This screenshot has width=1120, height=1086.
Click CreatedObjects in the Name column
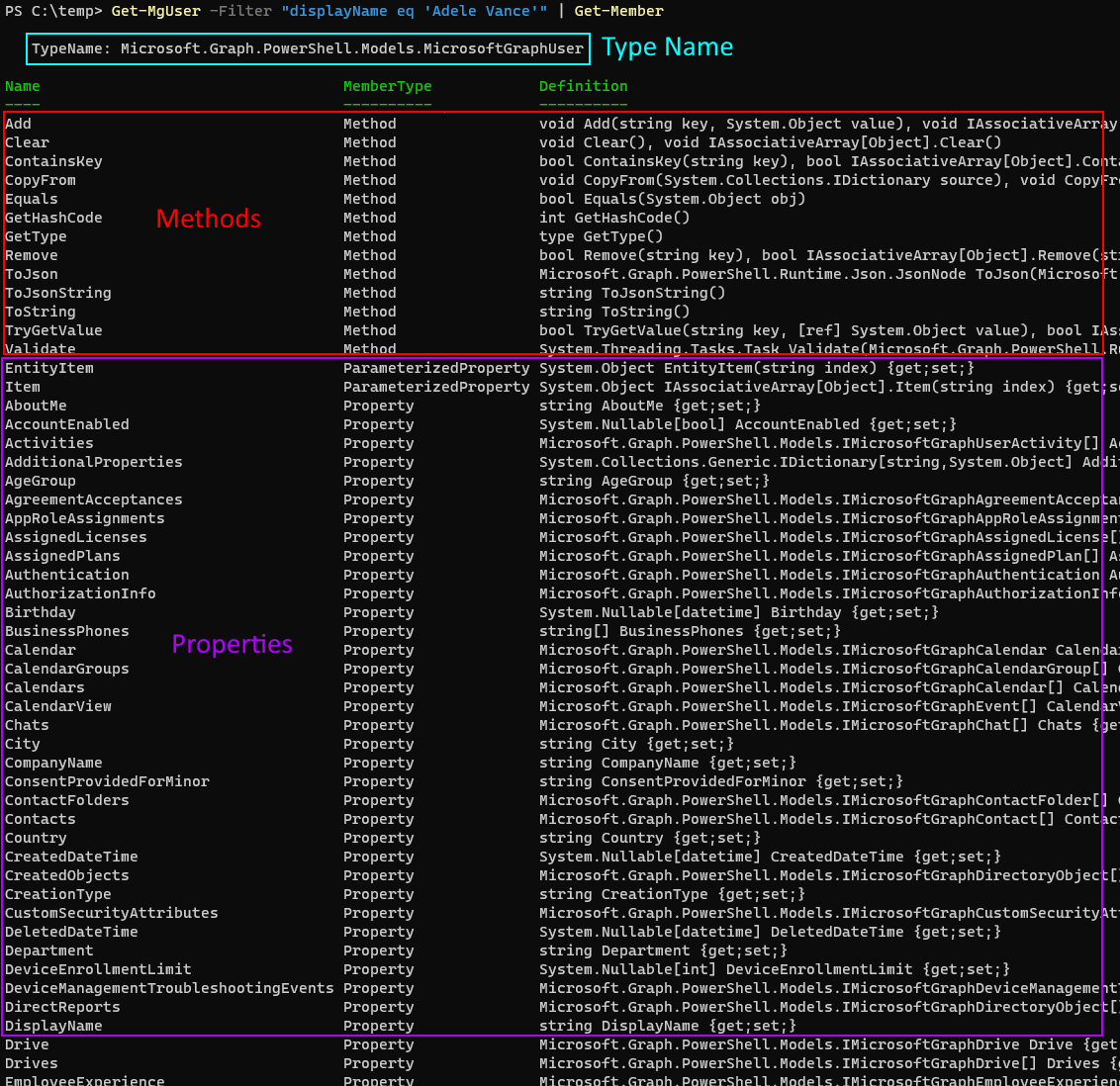(67, 876)
